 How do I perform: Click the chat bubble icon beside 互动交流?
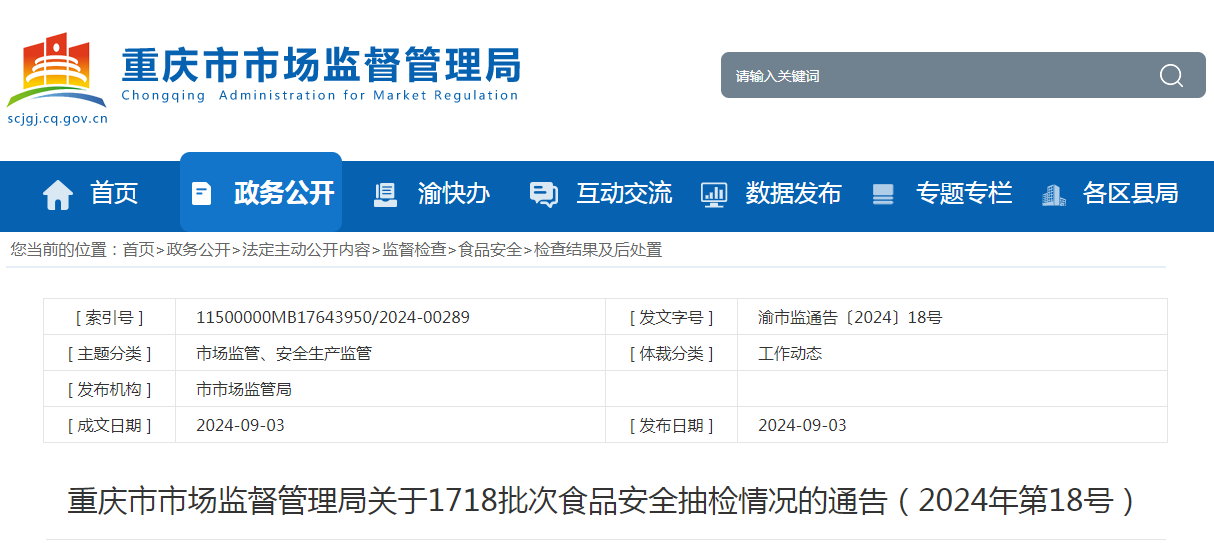(x=543, y=194)
